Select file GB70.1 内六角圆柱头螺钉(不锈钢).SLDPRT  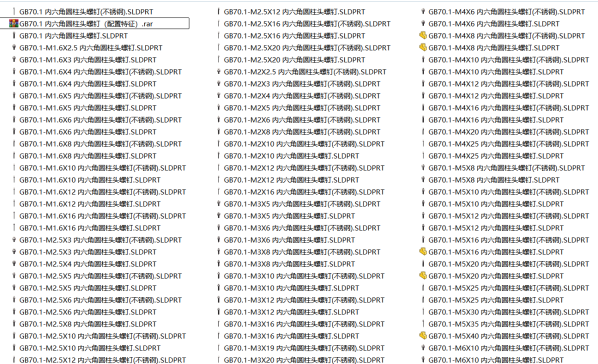coord(86,12)
